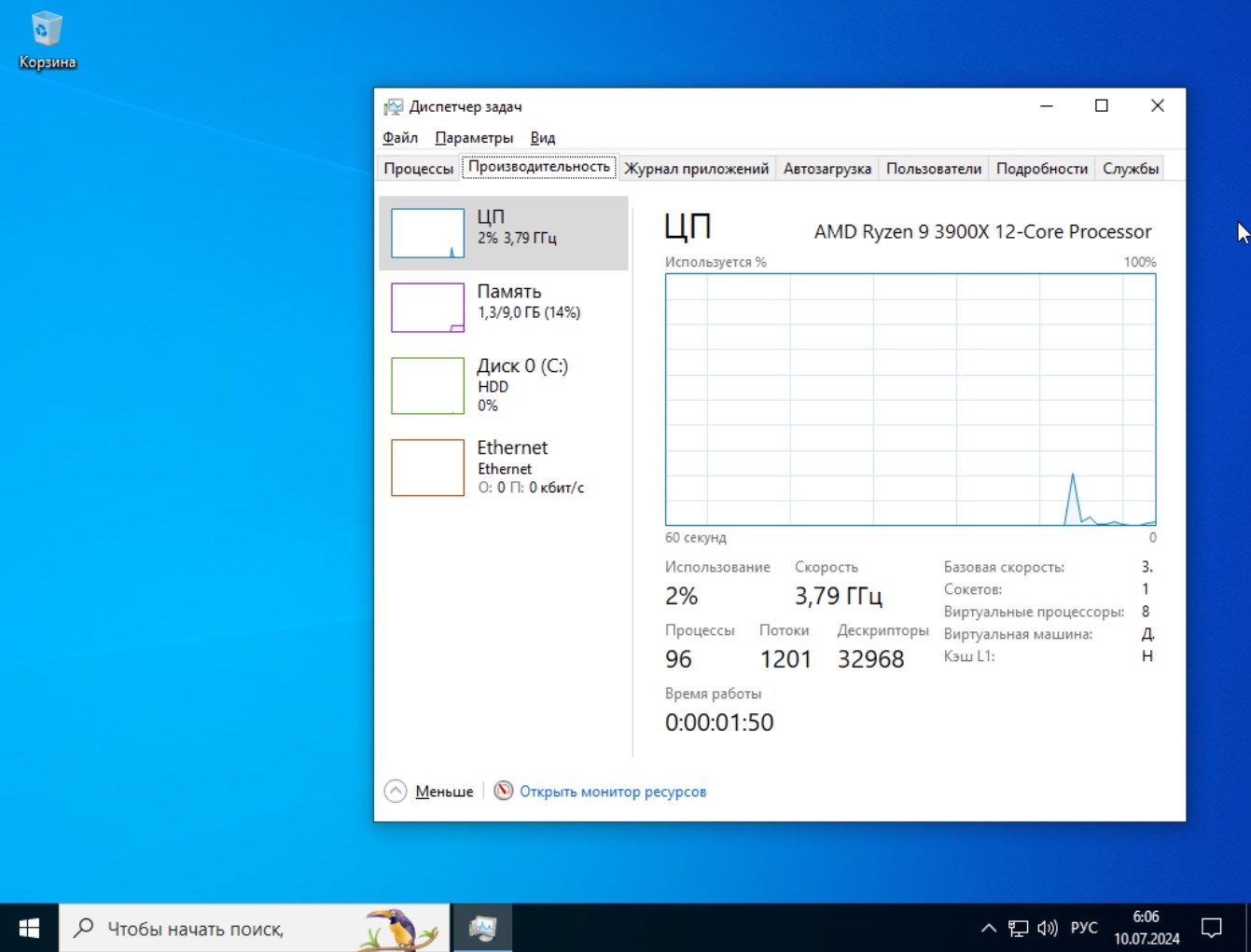This screenshot has height=952, width=1251.
Task: Click the 60 секунд axis label
Action: click(695, 537)
